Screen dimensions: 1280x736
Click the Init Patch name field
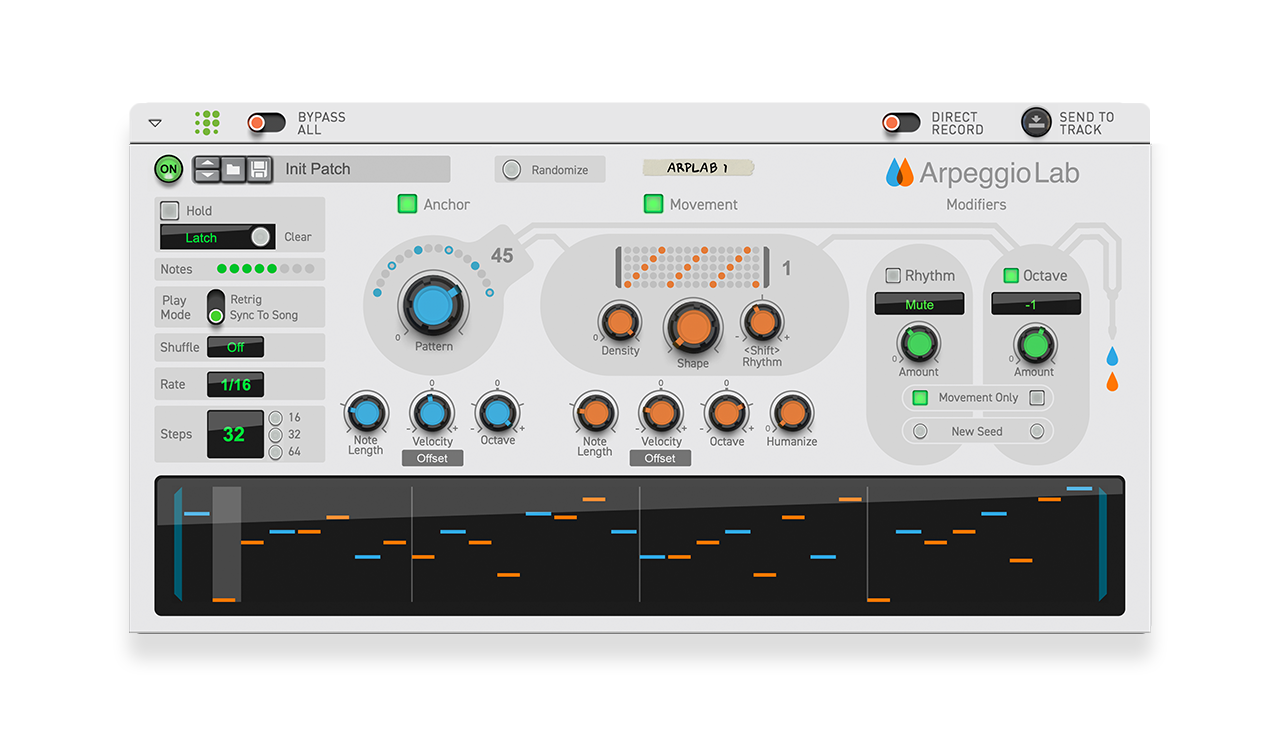pos(360,169)
